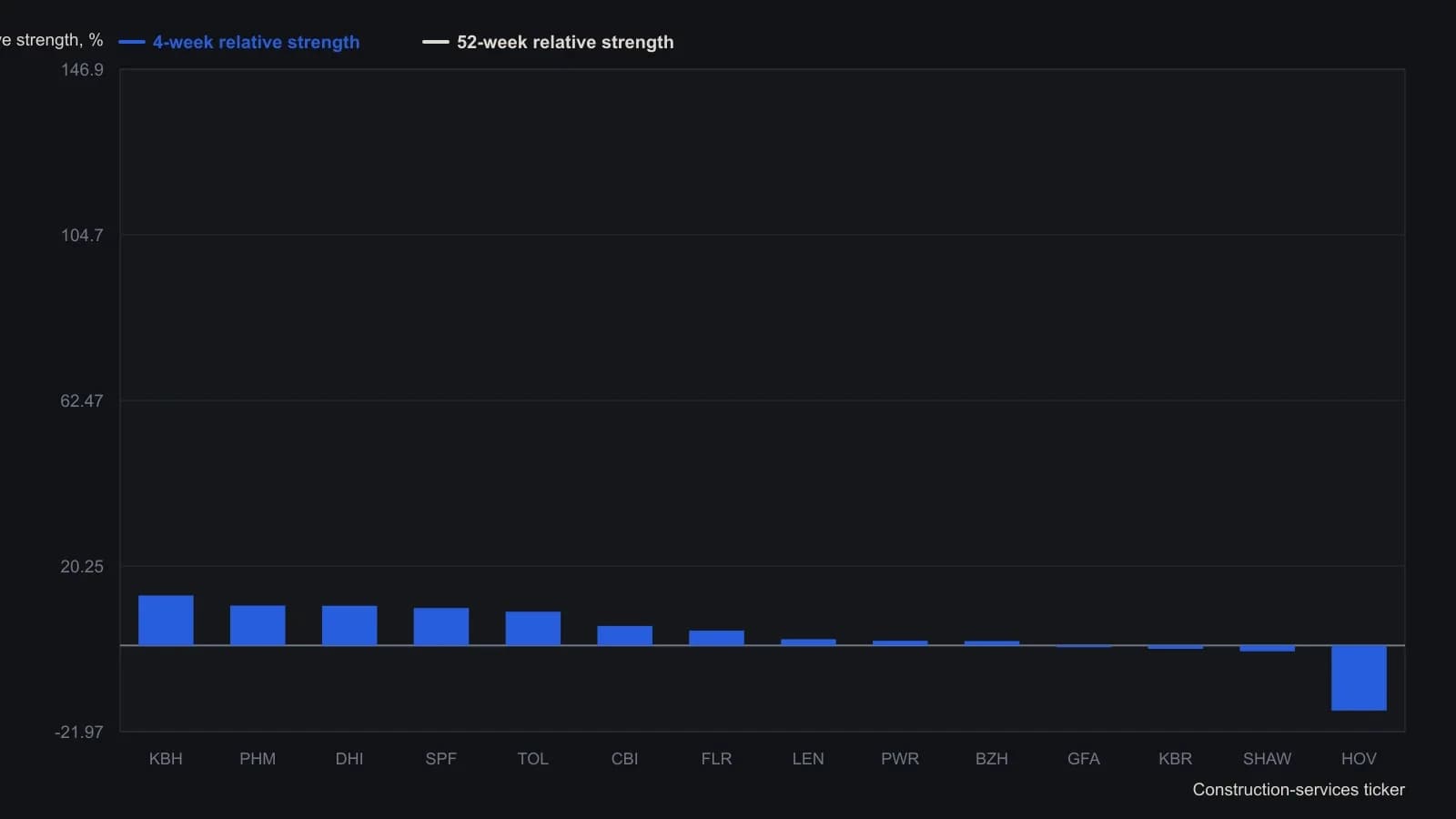Click the 20.25 y-axis value
Viewport: 1456px width, 819px height.
click(82, 567)
